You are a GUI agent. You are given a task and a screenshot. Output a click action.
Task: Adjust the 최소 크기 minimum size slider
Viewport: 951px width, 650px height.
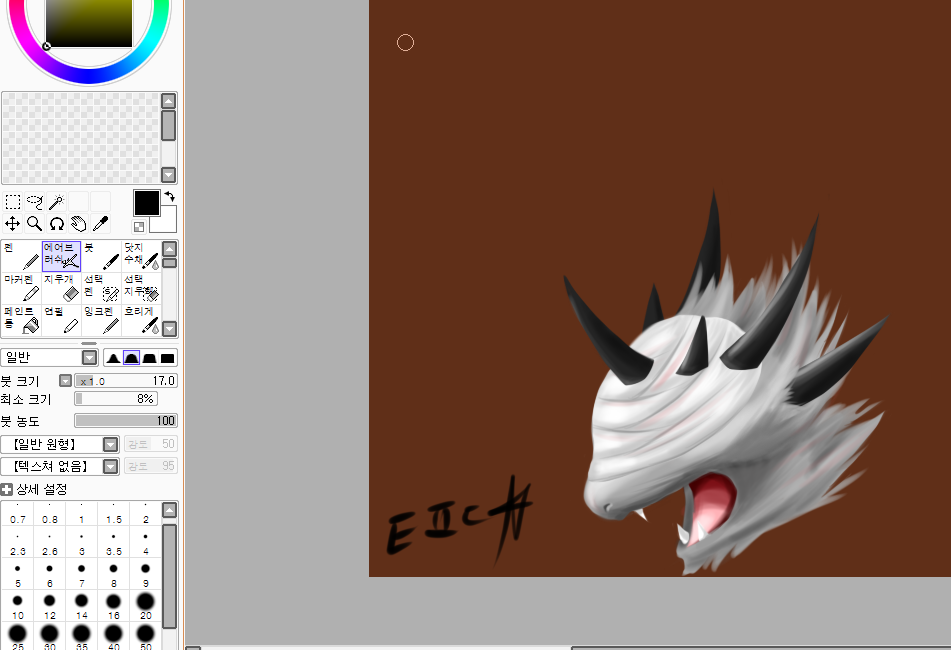tap(116, 398)
